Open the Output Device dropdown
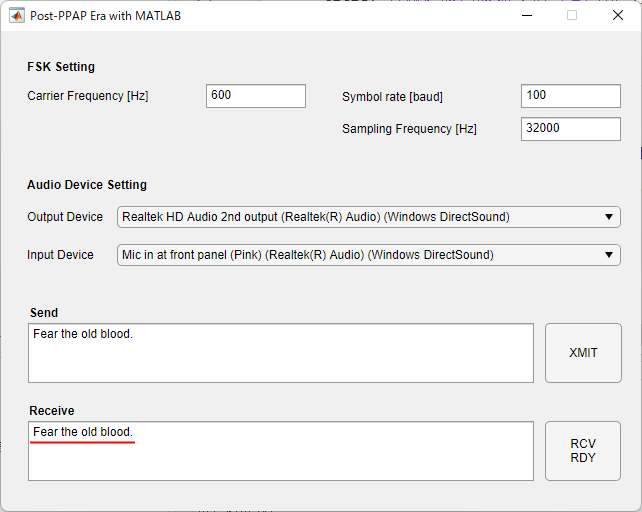 coord(369,217)
